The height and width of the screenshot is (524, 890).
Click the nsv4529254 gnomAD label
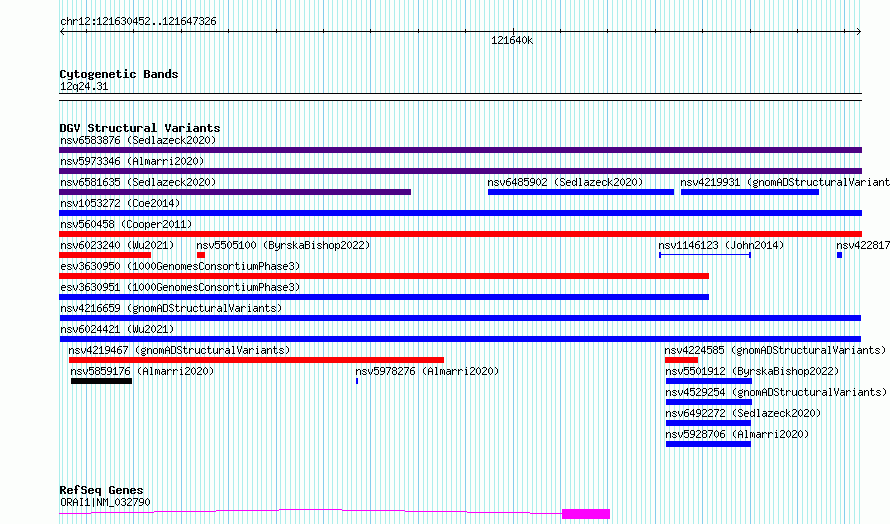pyautogui.click(x=776, y=392)
